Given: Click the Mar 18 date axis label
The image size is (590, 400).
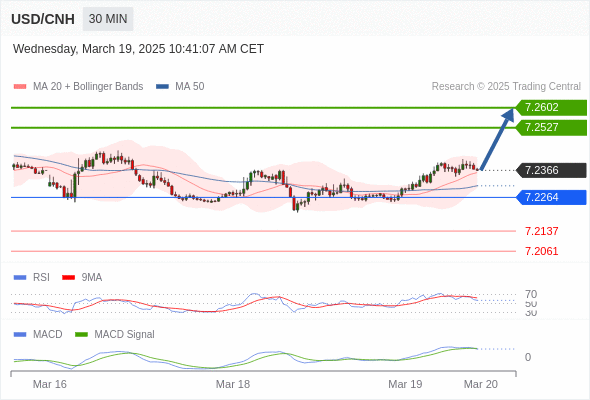Looking at the screenshot, I should point(233,384).
